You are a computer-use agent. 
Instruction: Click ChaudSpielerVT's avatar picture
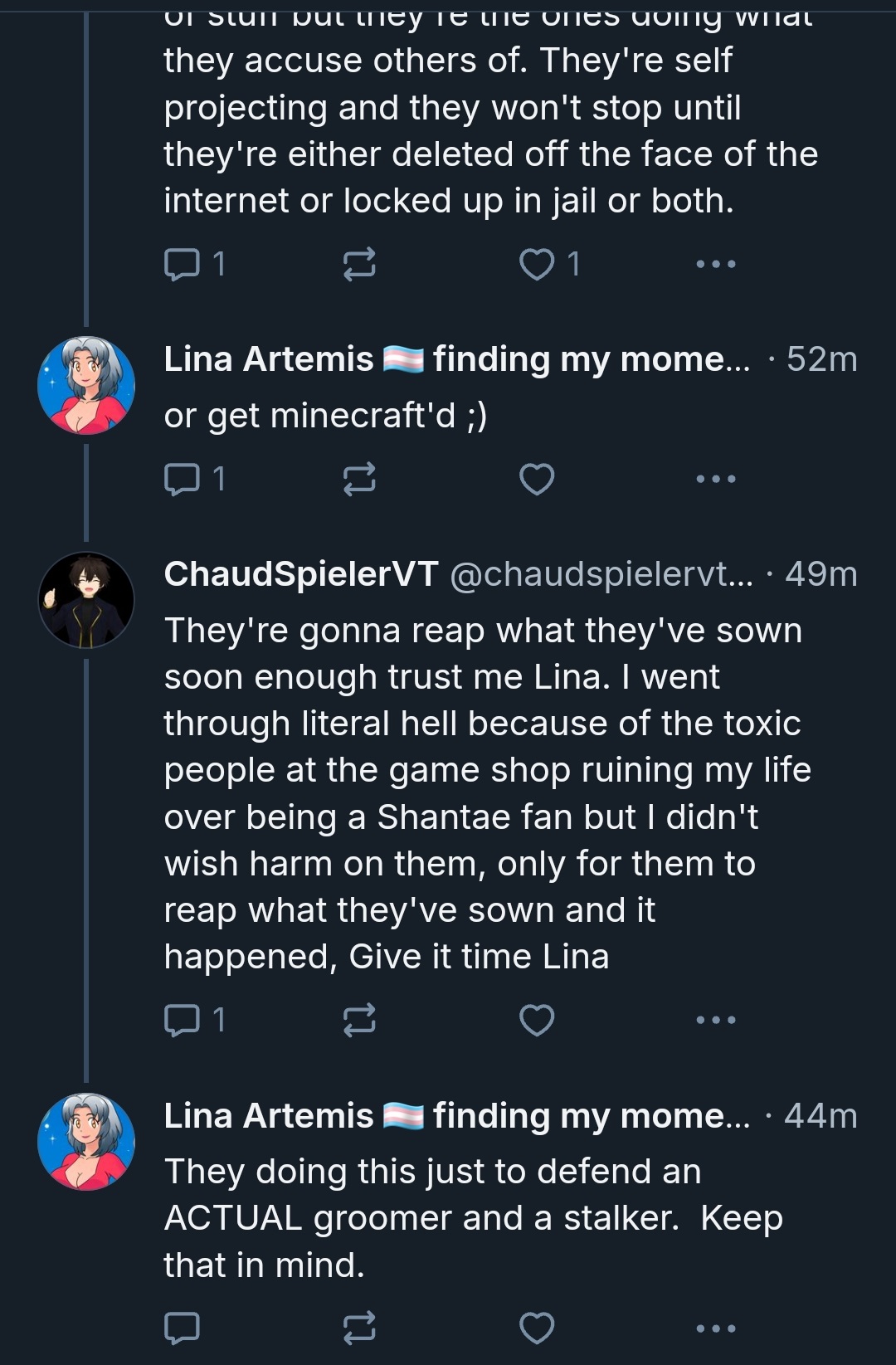point(86,599)
